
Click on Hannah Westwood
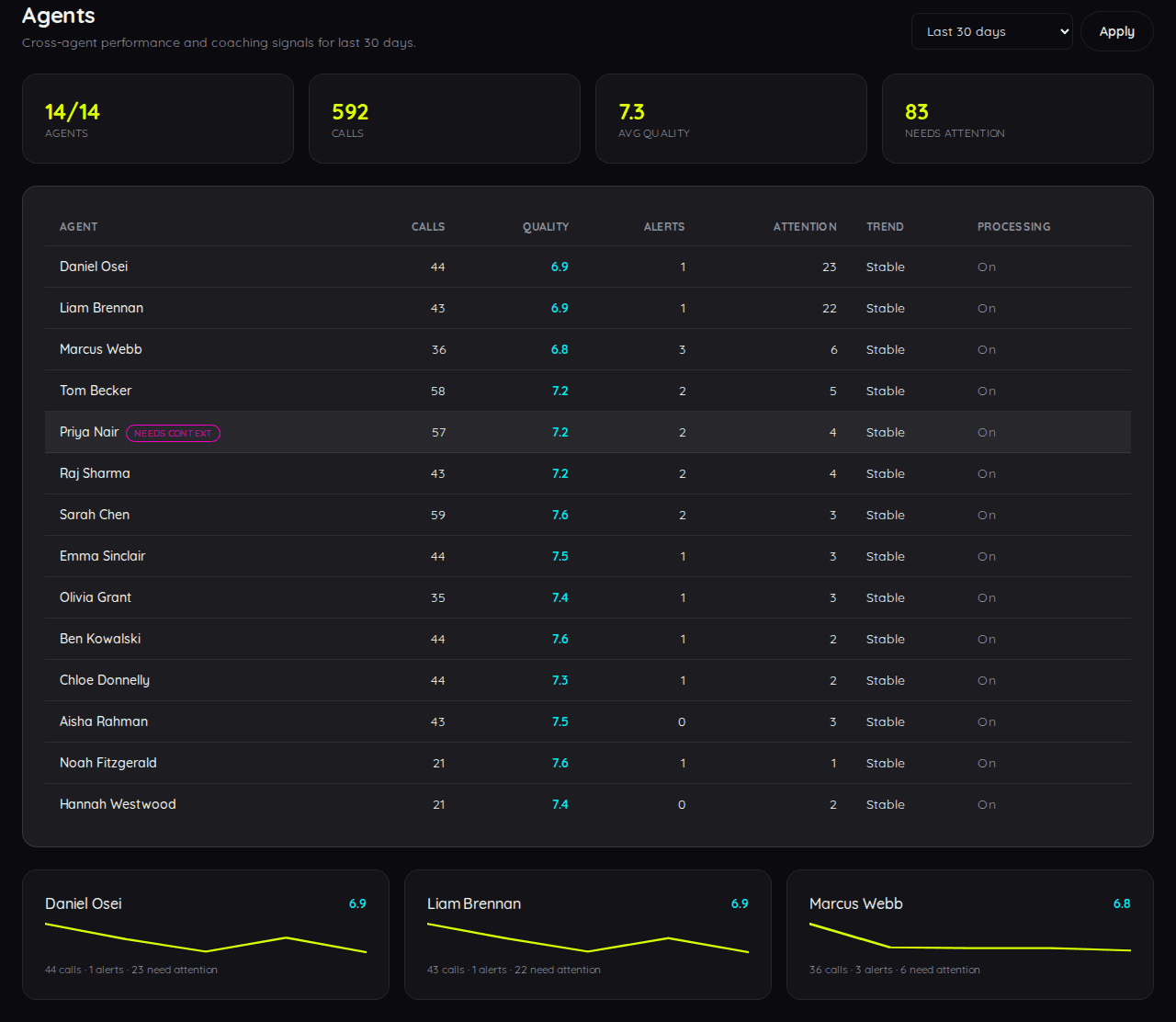118,804
